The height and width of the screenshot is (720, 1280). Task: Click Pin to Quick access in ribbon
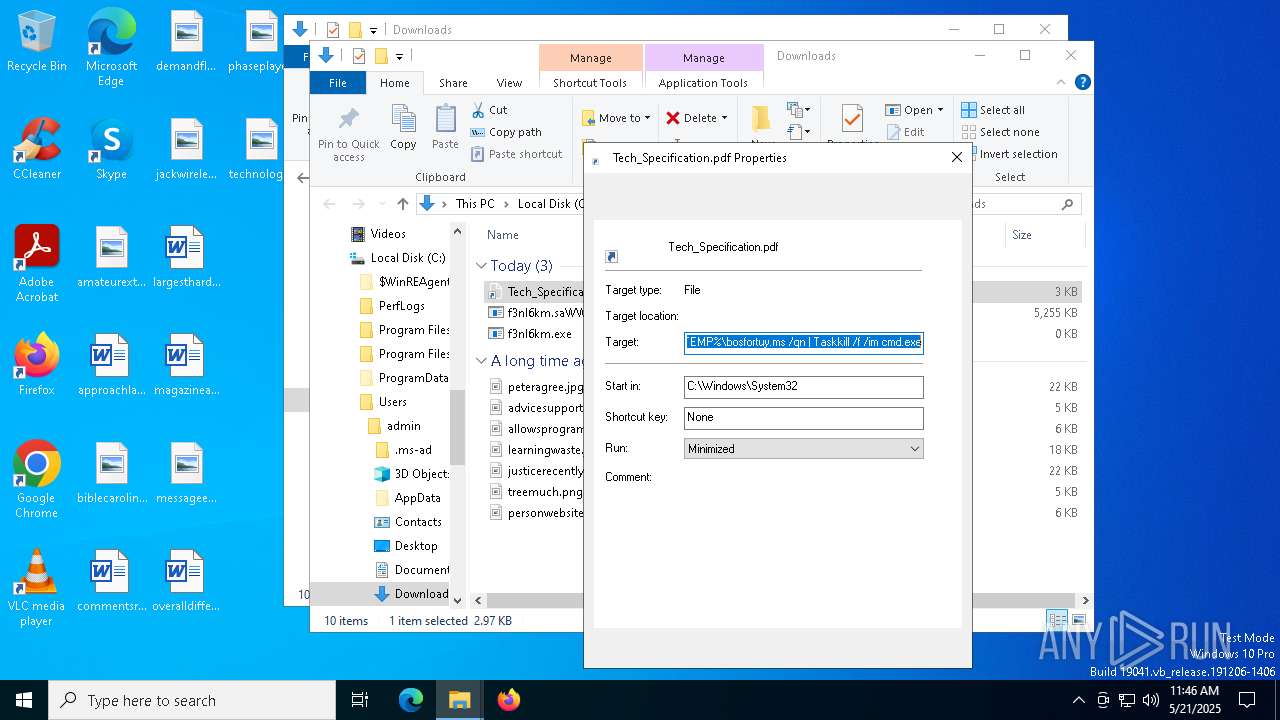[x=349, y=133]
